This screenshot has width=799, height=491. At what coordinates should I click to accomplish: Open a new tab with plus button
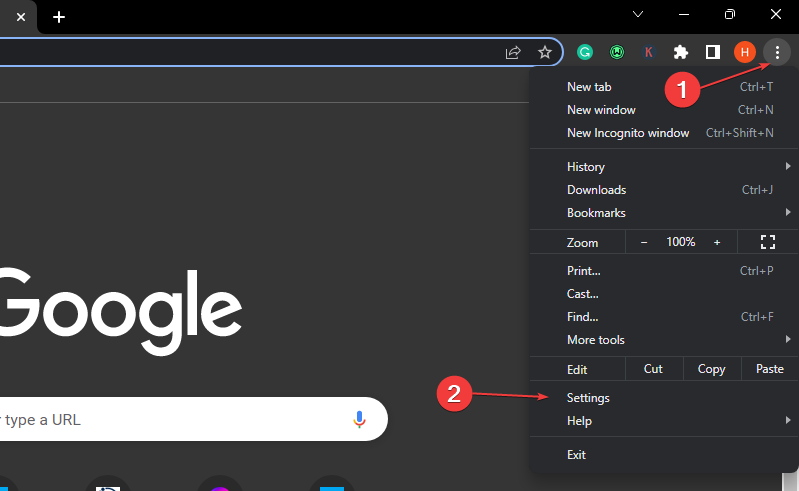click(59, 17)
